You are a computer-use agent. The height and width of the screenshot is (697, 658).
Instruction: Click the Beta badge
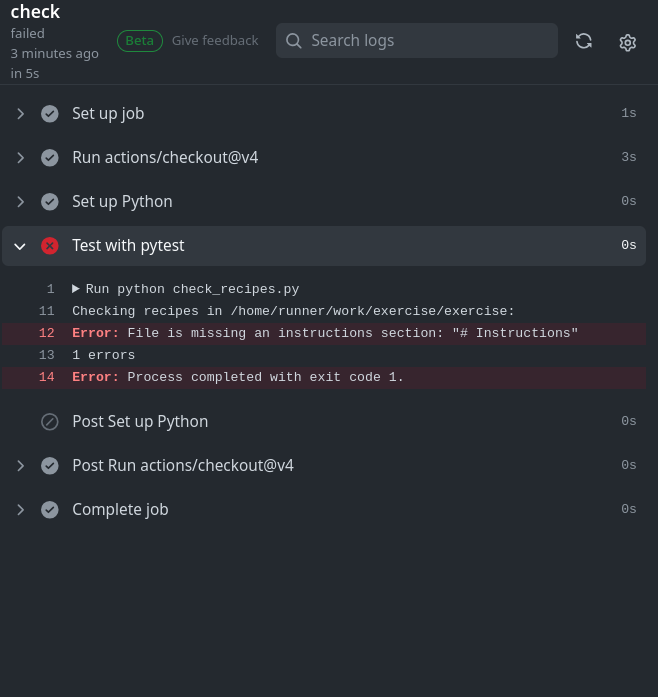(140, 41)
